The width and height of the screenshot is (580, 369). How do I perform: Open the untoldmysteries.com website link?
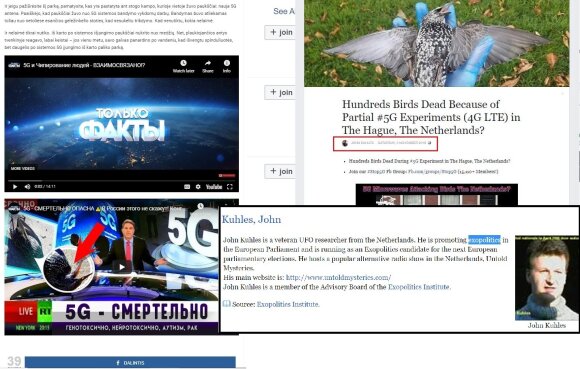coord(338,277)
